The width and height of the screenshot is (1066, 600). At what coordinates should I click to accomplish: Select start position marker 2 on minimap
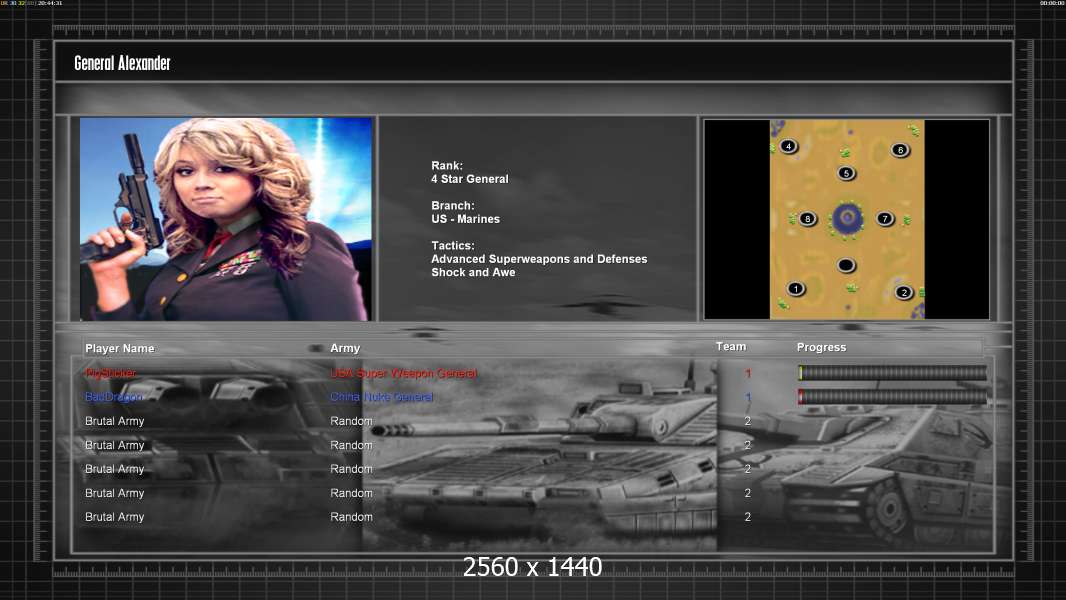tap(904, 292)
